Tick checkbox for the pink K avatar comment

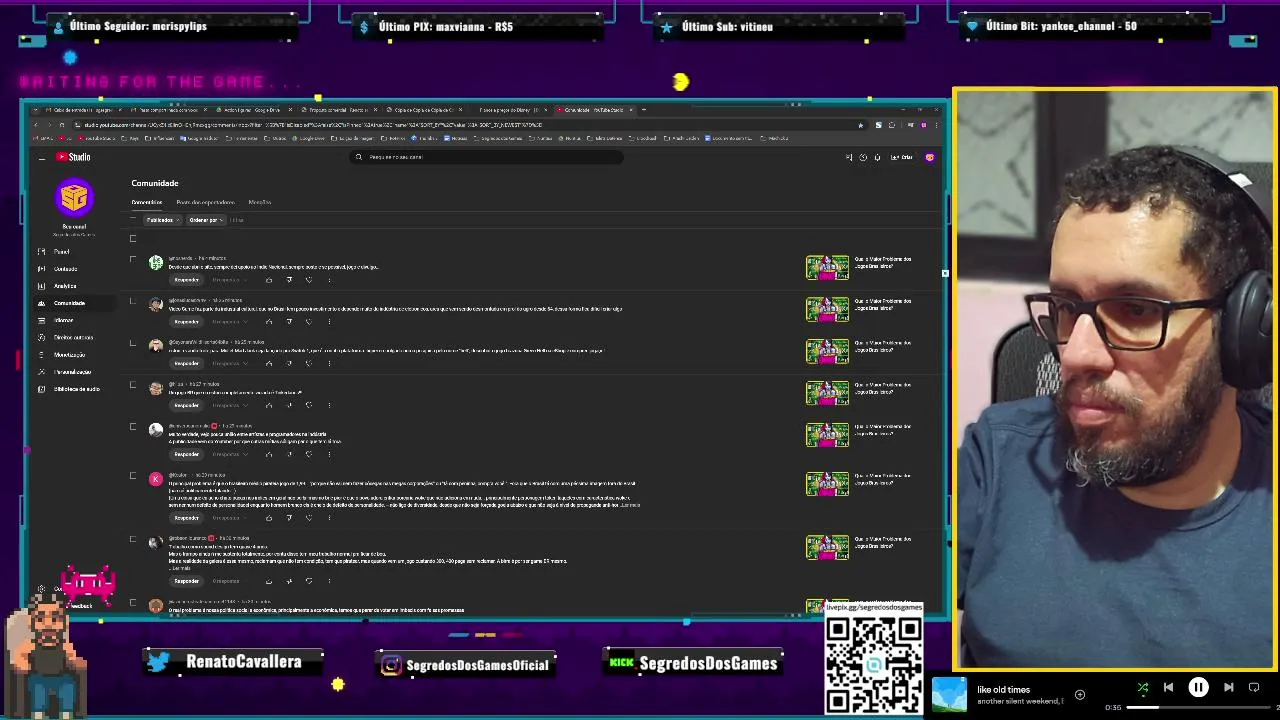[x=133, y=476]
